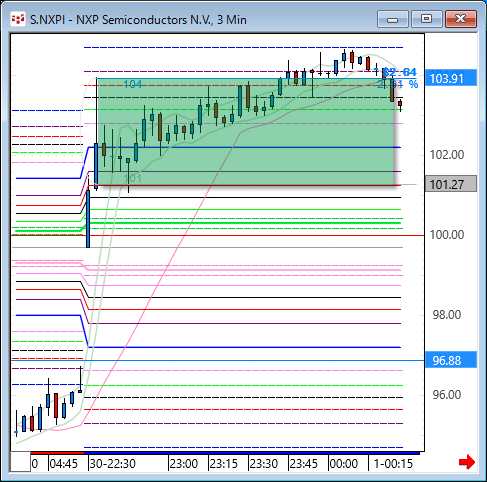Click the 00:00 time axis label
The height and width of the screenshot is (482, 487).
pos(344,464)
